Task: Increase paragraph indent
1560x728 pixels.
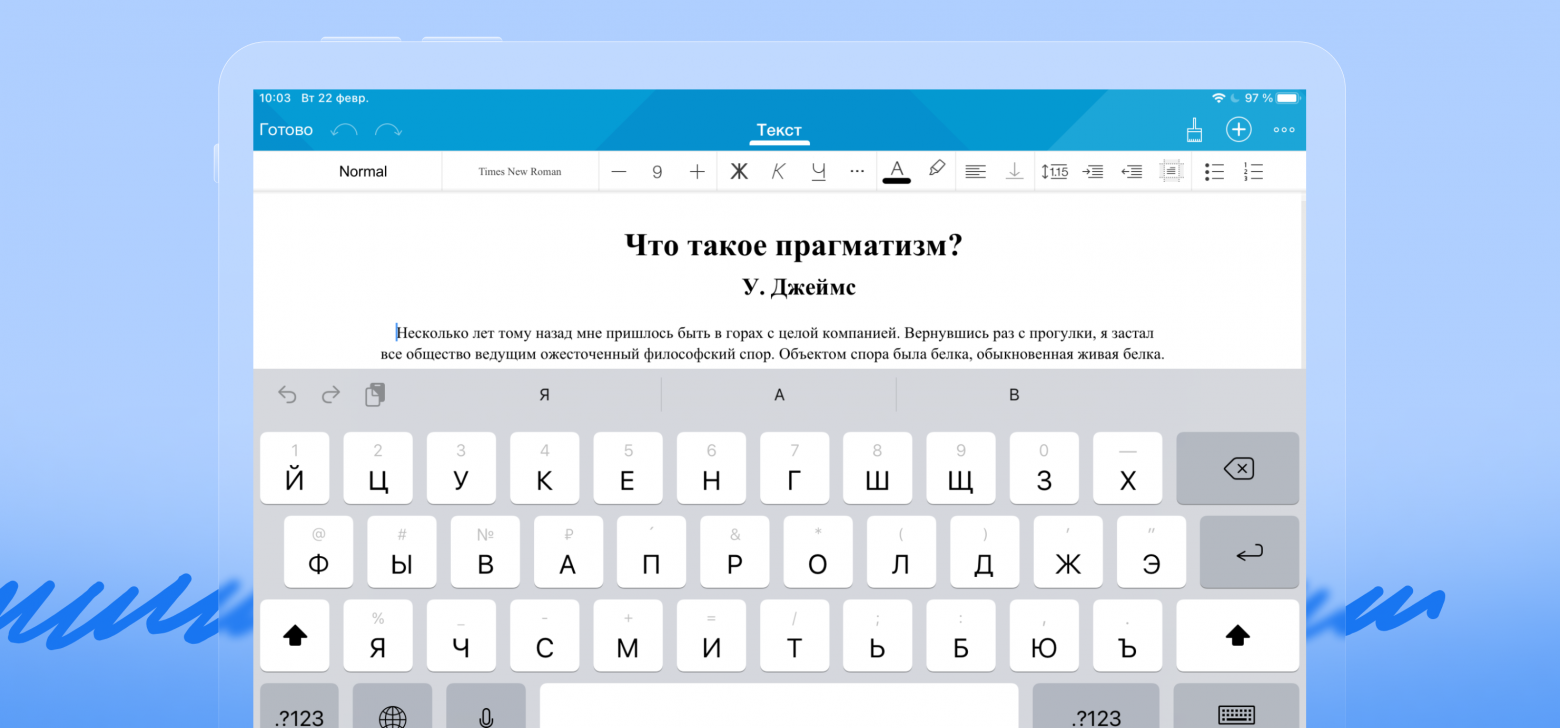Action: [x=1093, y=172]
